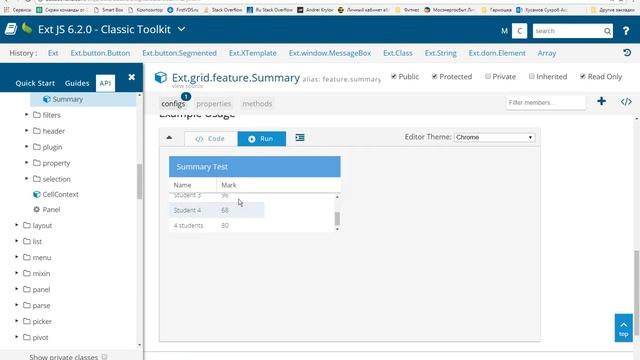
Task: Select the API tab
Action: [105, 83]
